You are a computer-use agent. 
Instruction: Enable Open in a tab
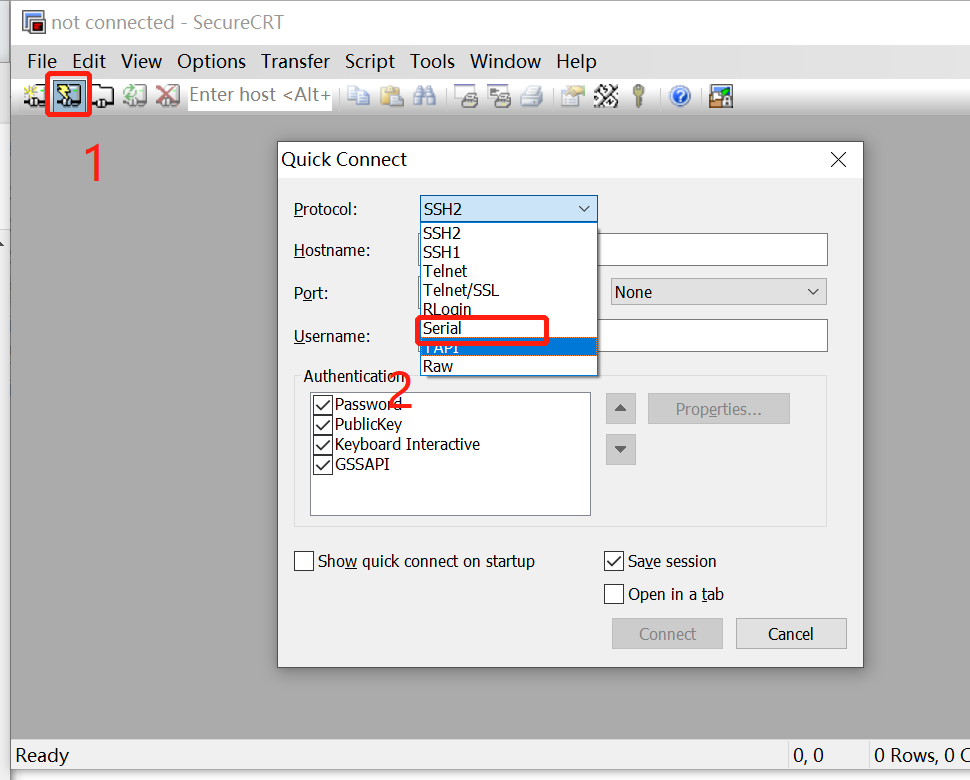(x=614, y=594)
